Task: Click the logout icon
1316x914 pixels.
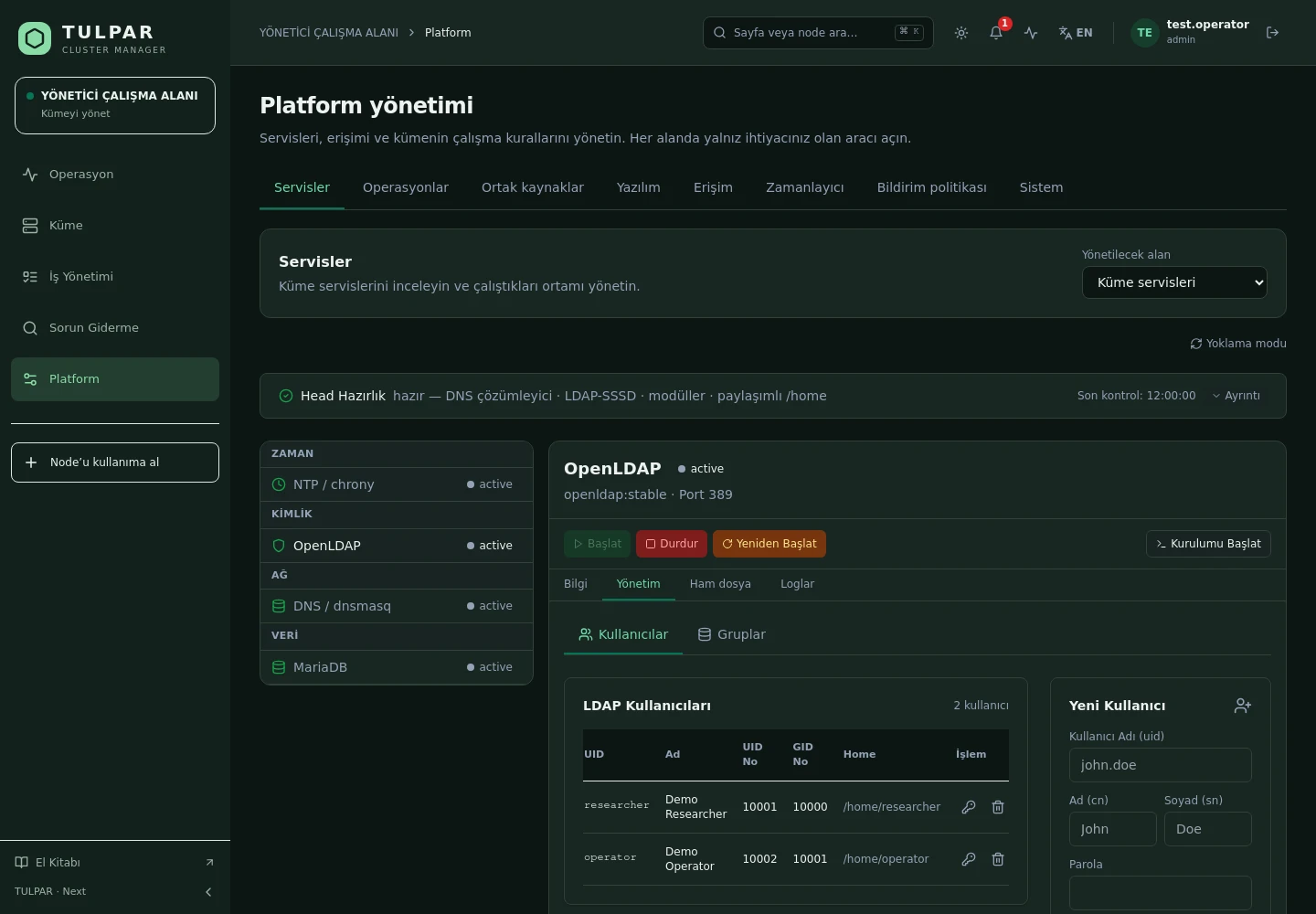Action: [1272, 33]
